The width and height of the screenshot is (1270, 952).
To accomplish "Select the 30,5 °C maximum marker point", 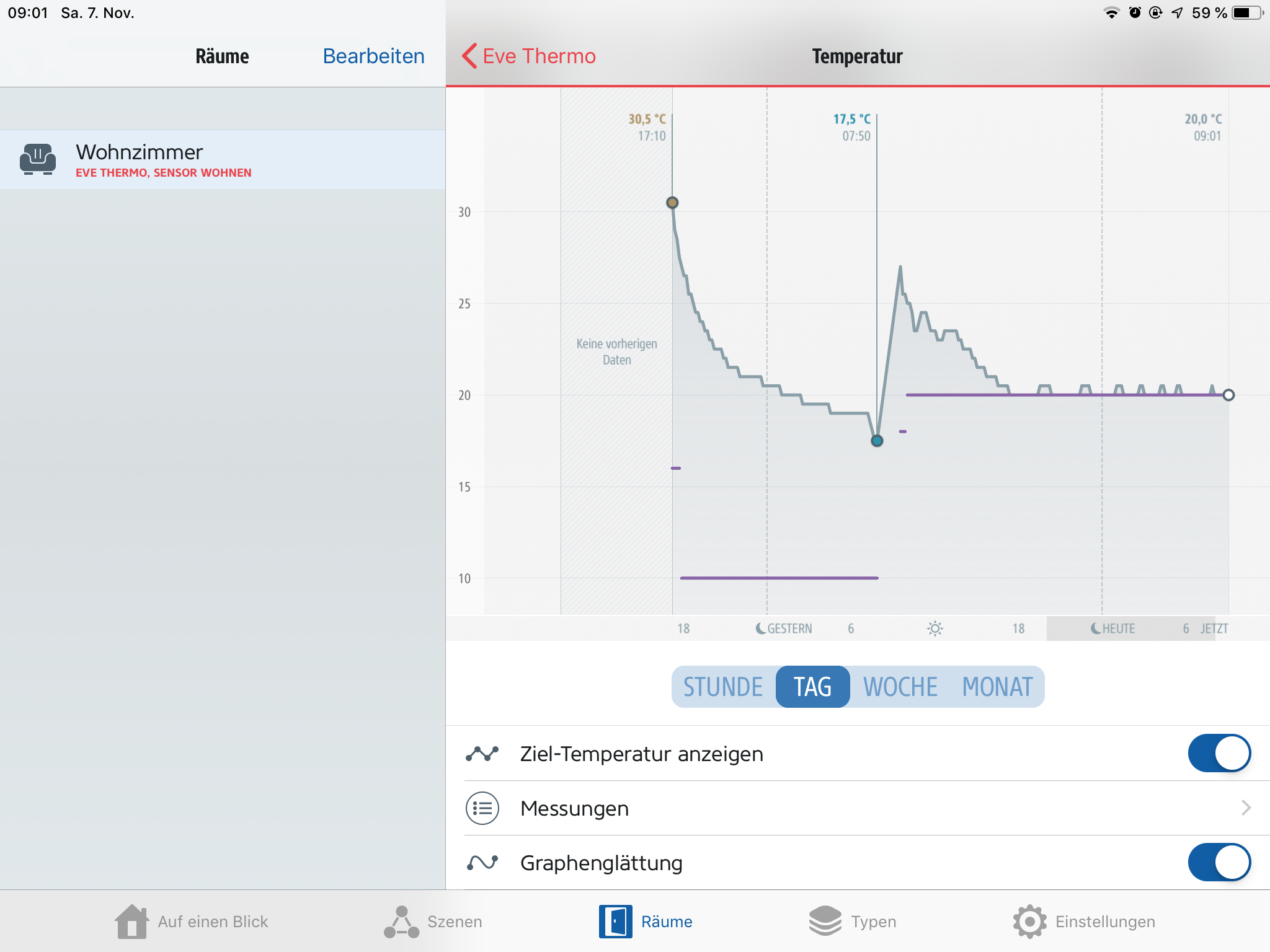I will pos(672,203).
